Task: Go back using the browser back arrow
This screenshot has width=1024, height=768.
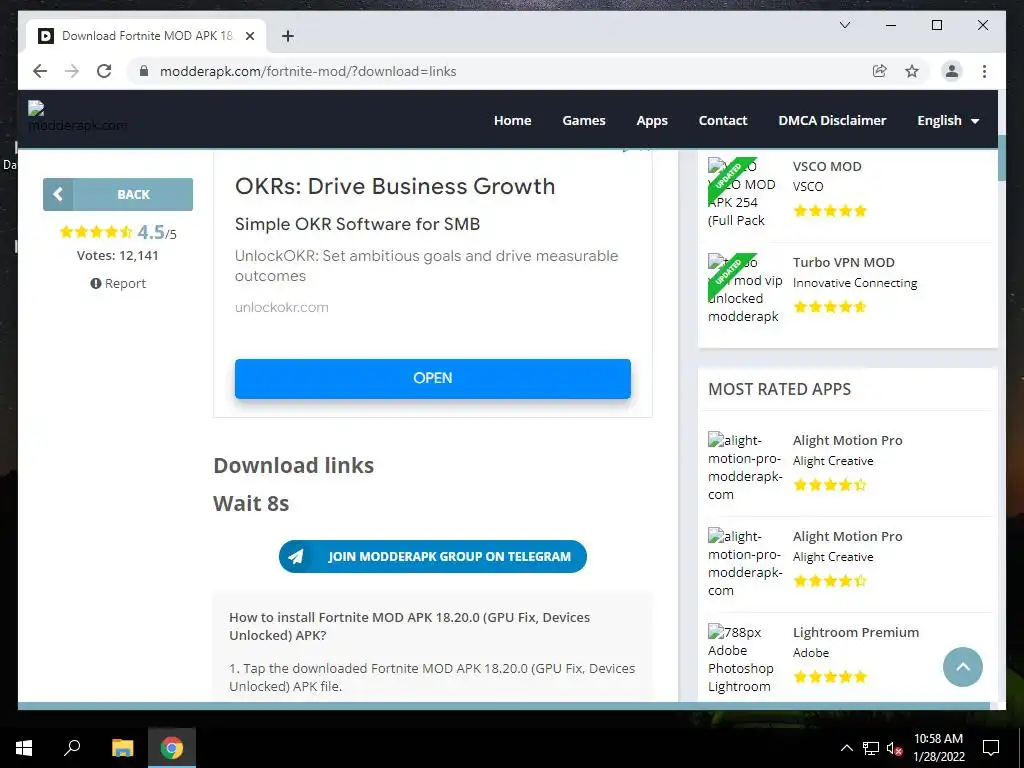Action: click(40, 71)
